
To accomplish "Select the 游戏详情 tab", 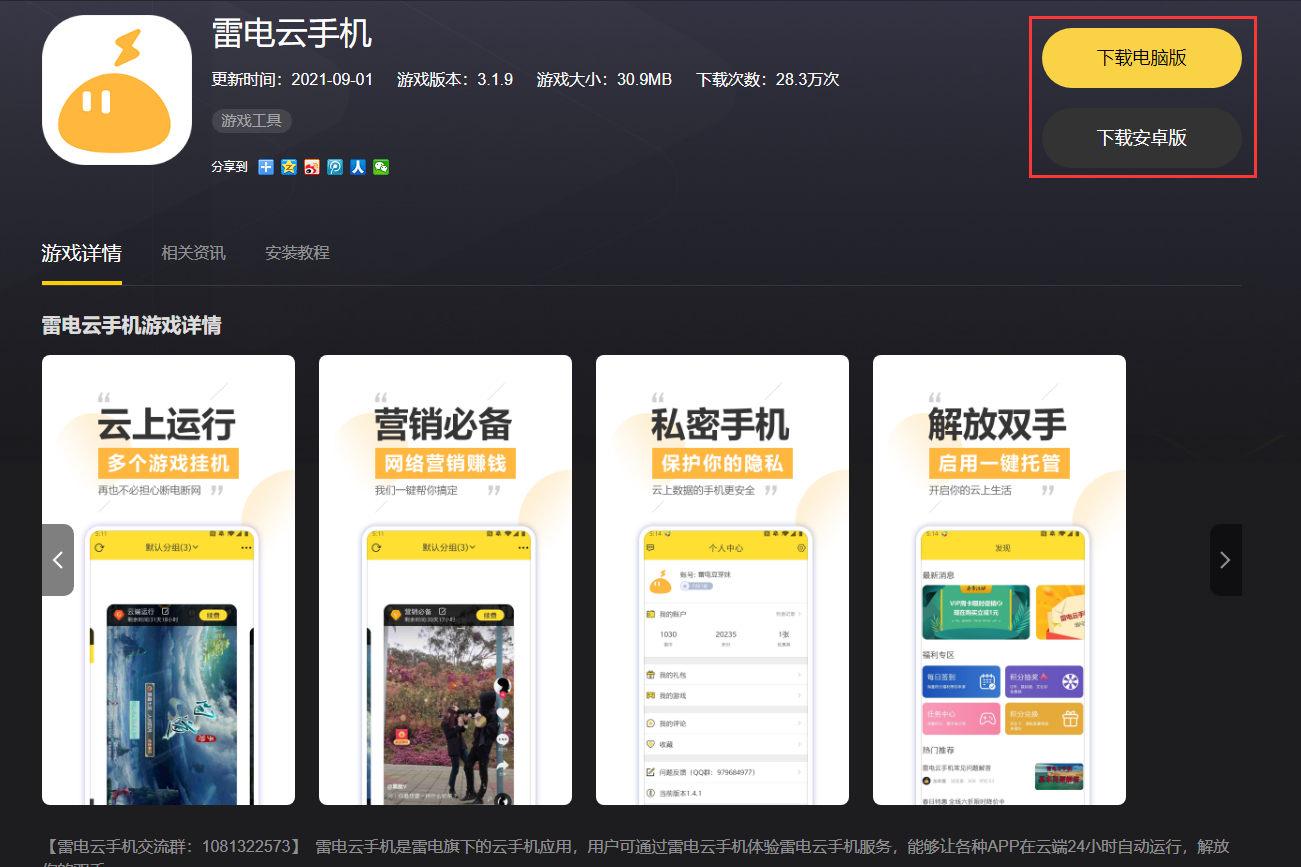I will coord(81,253).
